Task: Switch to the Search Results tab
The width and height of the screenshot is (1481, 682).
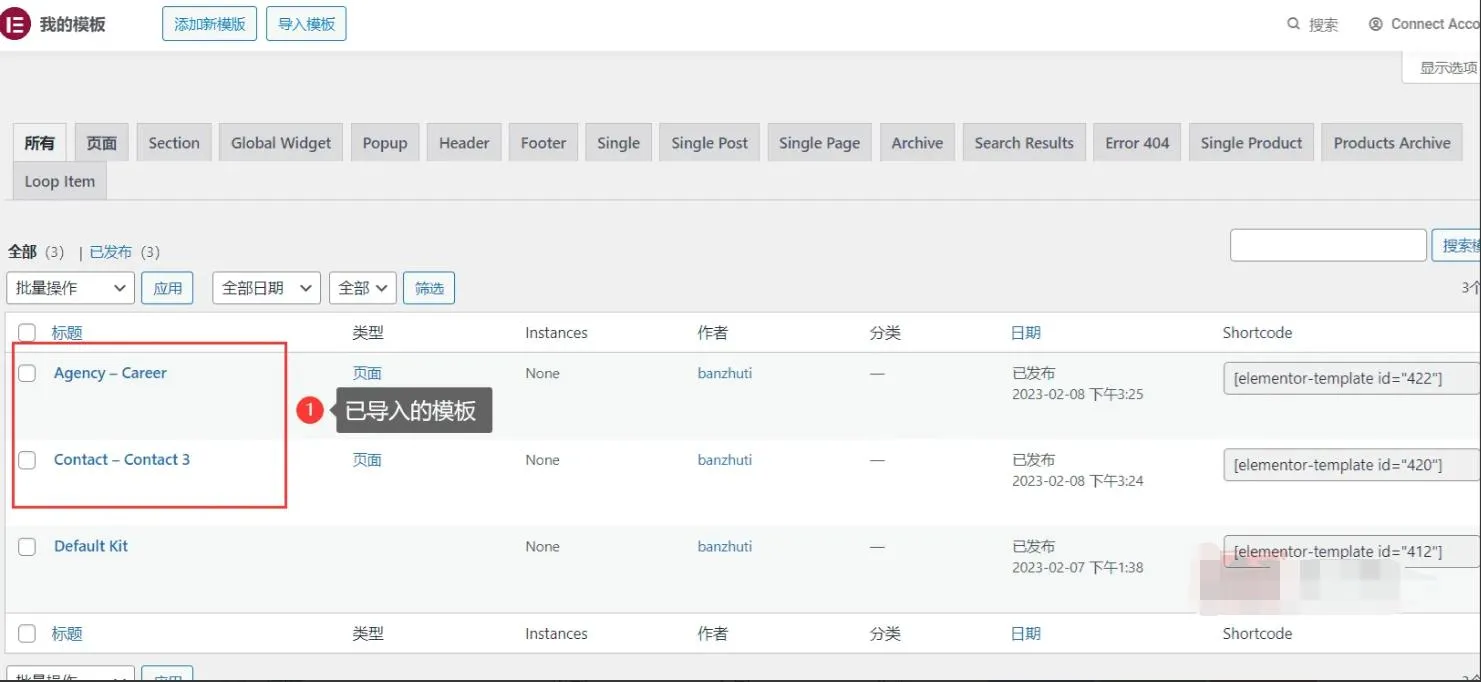Action: pyautogui.click(x=1024, y=143)
